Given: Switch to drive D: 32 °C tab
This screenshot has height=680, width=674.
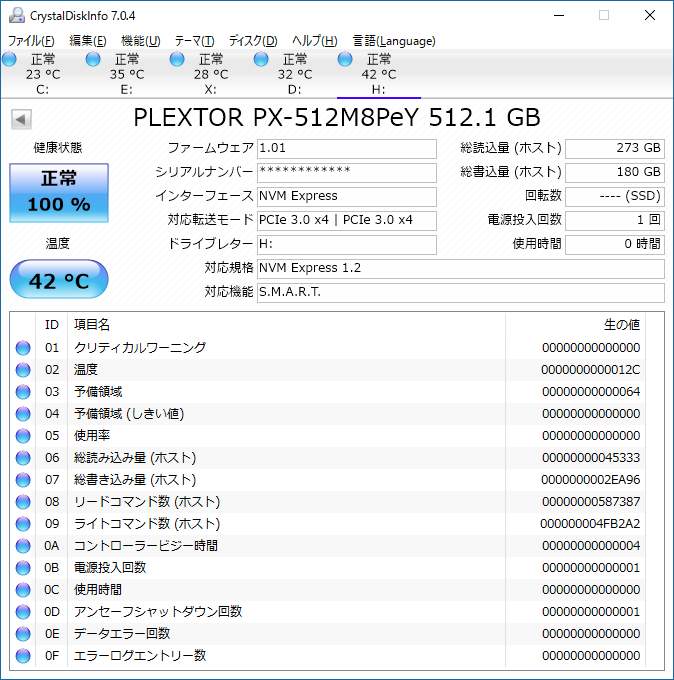Looking at the screenshot, I should [x=295, y=74].
